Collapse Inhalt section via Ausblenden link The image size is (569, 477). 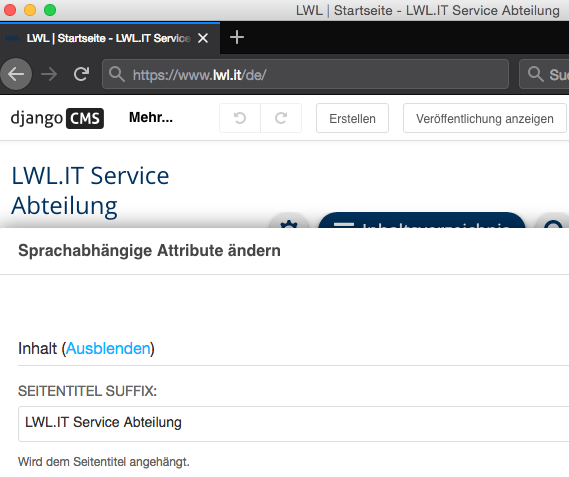click(x=108, y=348)
